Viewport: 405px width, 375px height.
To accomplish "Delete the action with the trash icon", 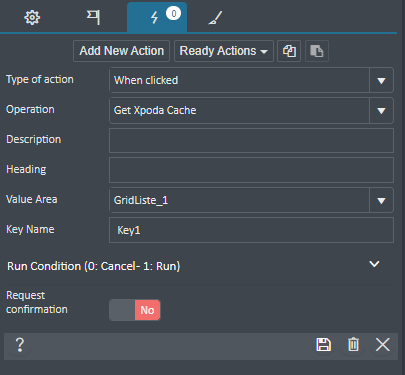I will coord(353,345).
